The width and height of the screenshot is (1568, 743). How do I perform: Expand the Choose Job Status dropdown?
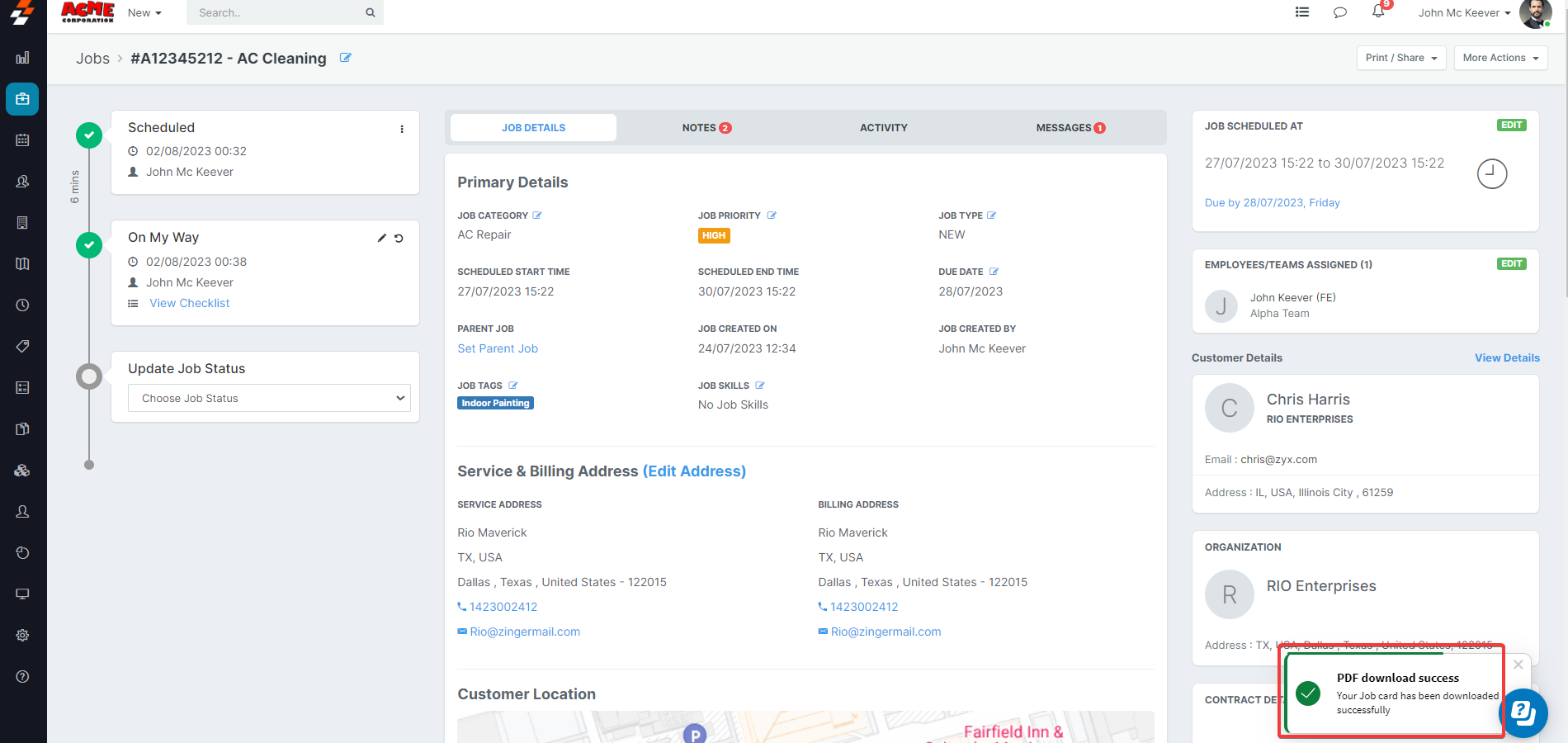pos(269,398)
